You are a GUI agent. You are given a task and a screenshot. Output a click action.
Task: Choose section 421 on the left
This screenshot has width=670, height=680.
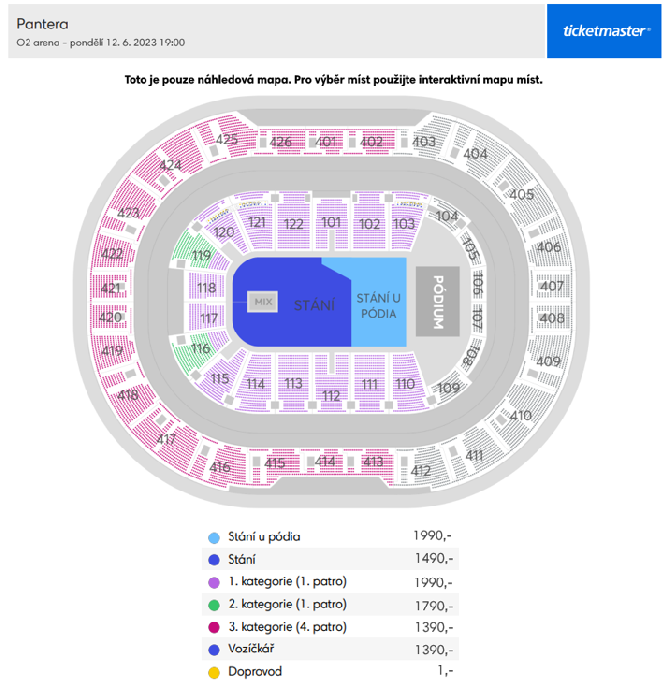click(111, 288)
